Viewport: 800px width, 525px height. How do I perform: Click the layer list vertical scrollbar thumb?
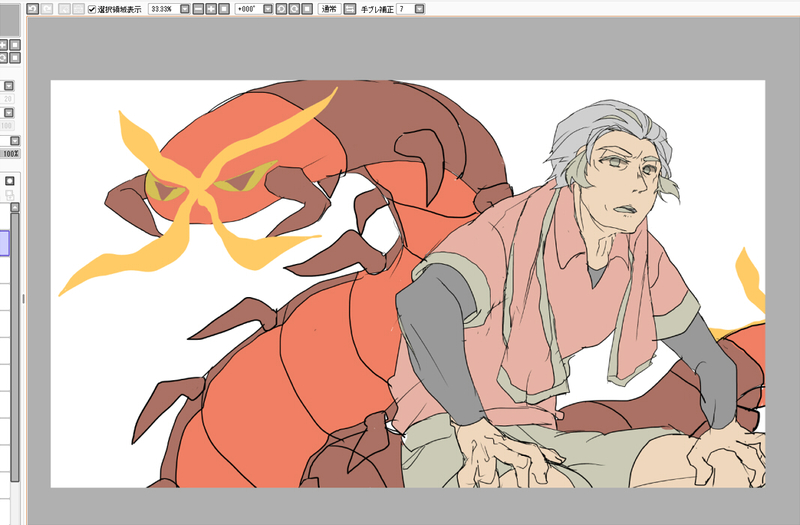coord(15,347)
